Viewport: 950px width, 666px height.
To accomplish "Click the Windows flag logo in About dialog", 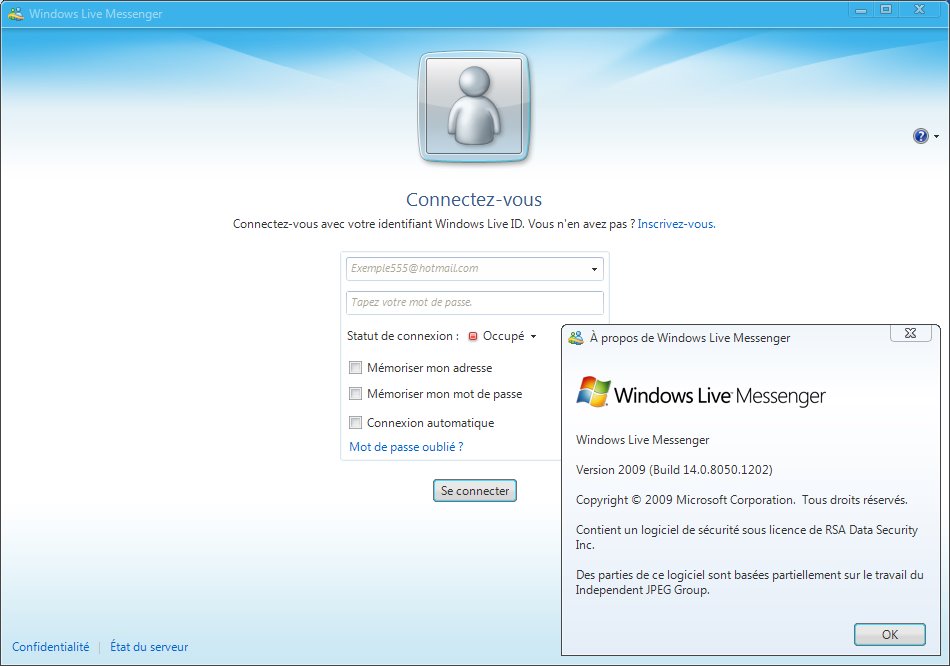I will tap(594, 394).
